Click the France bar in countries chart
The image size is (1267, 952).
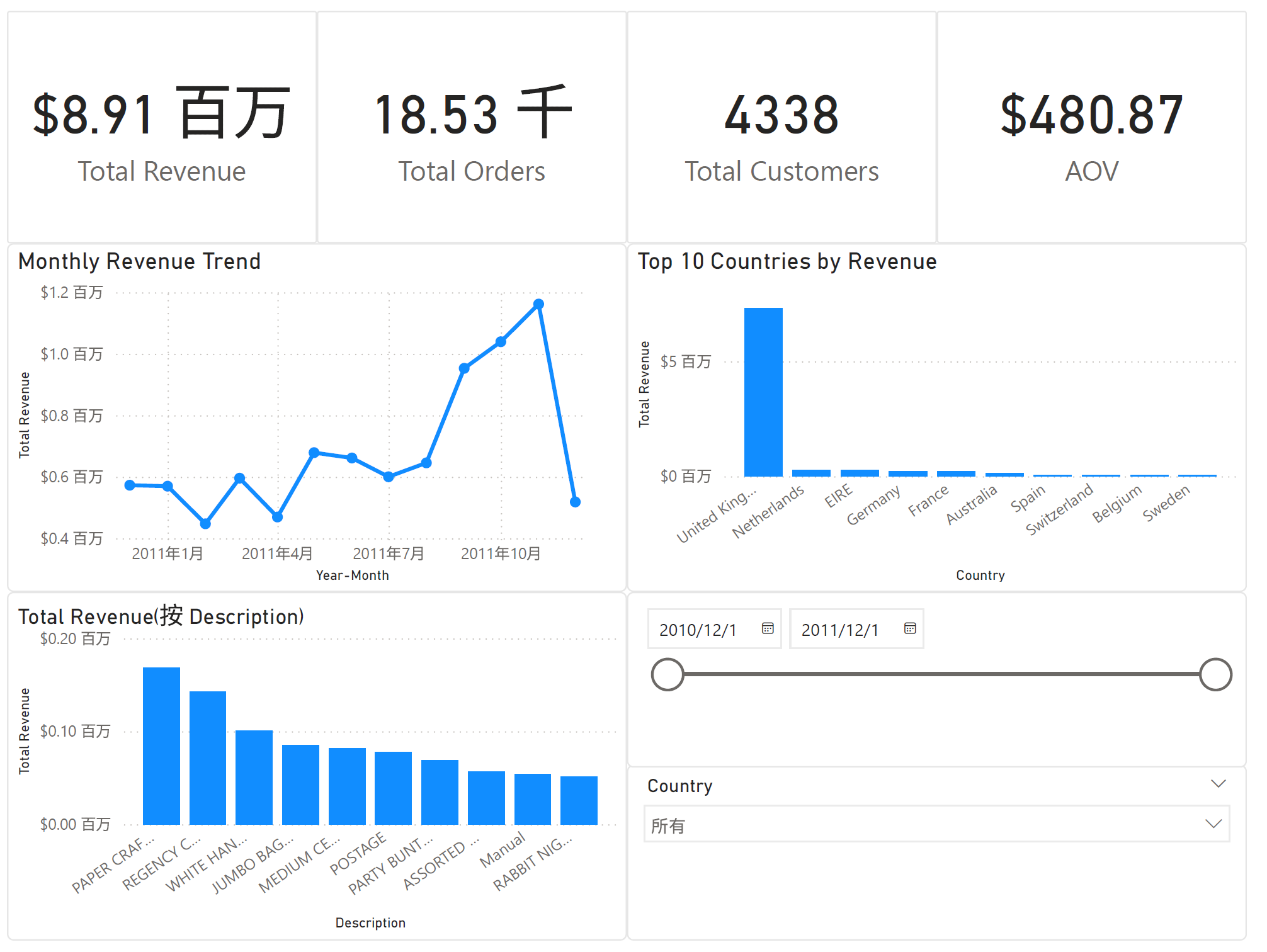coord(956,473)
